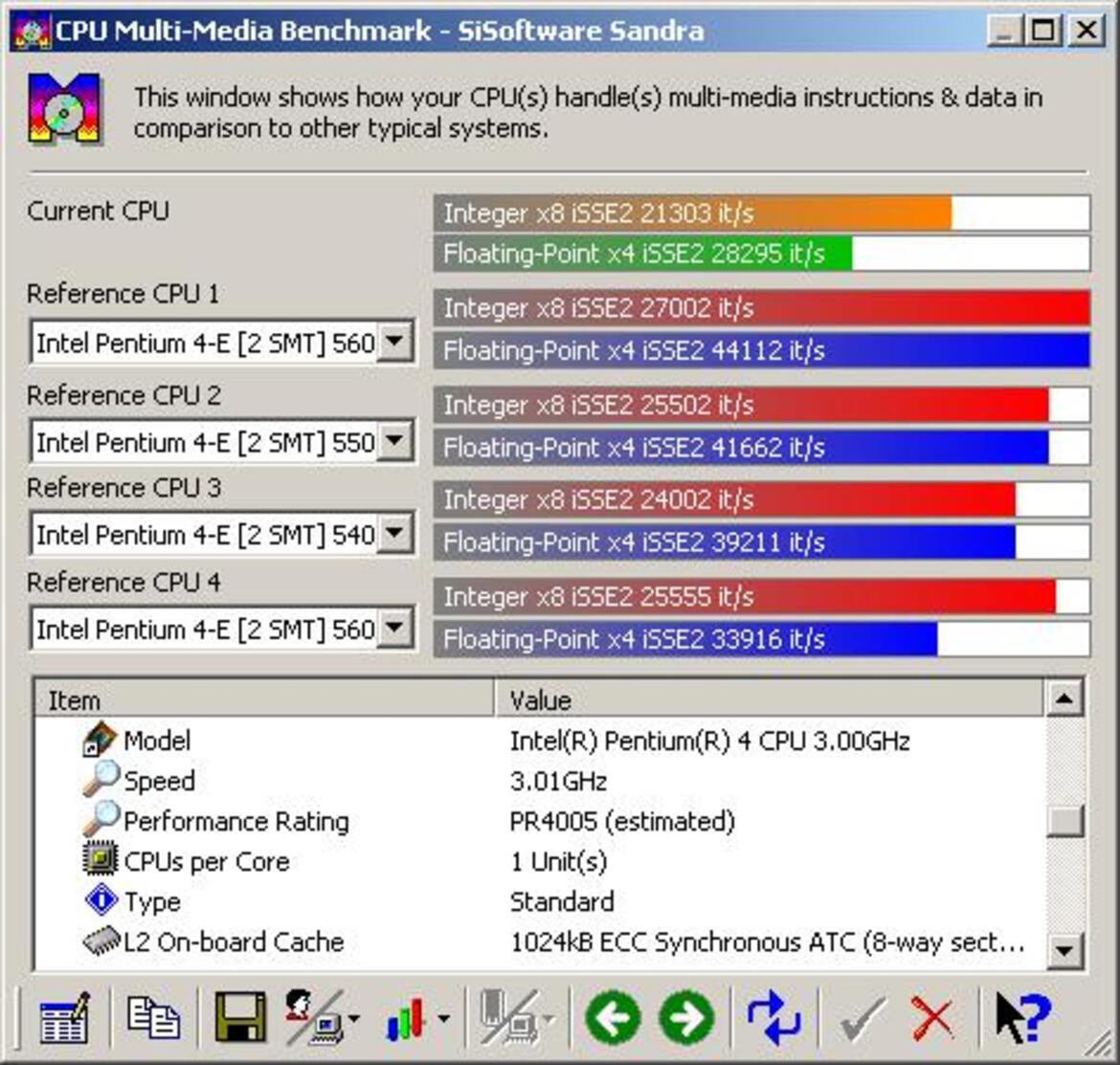Click Reference CPU 2 Integer 25502 bar
The image size is (1120, 1065).
point(761,405)
